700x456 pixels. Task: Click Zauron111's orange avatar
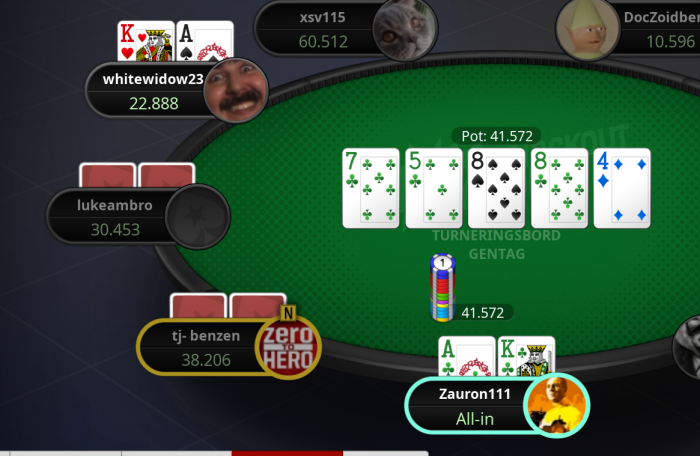pos(557,406)
